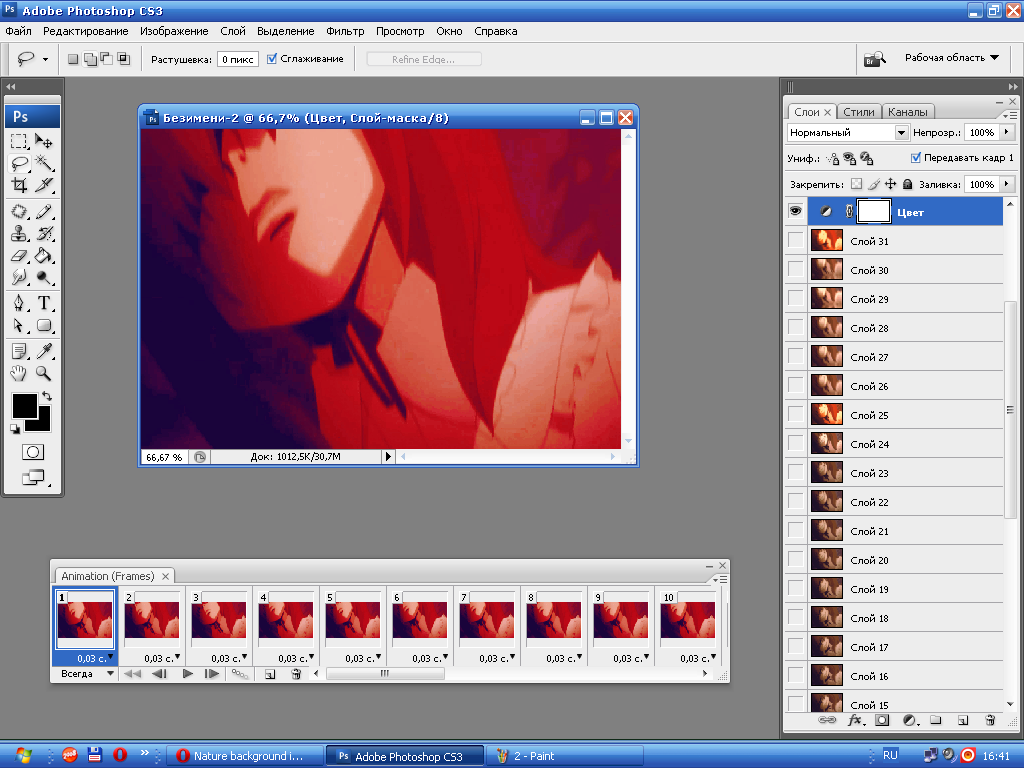
Task: Select the Dodge tool
Action: (x=44, y=278)
